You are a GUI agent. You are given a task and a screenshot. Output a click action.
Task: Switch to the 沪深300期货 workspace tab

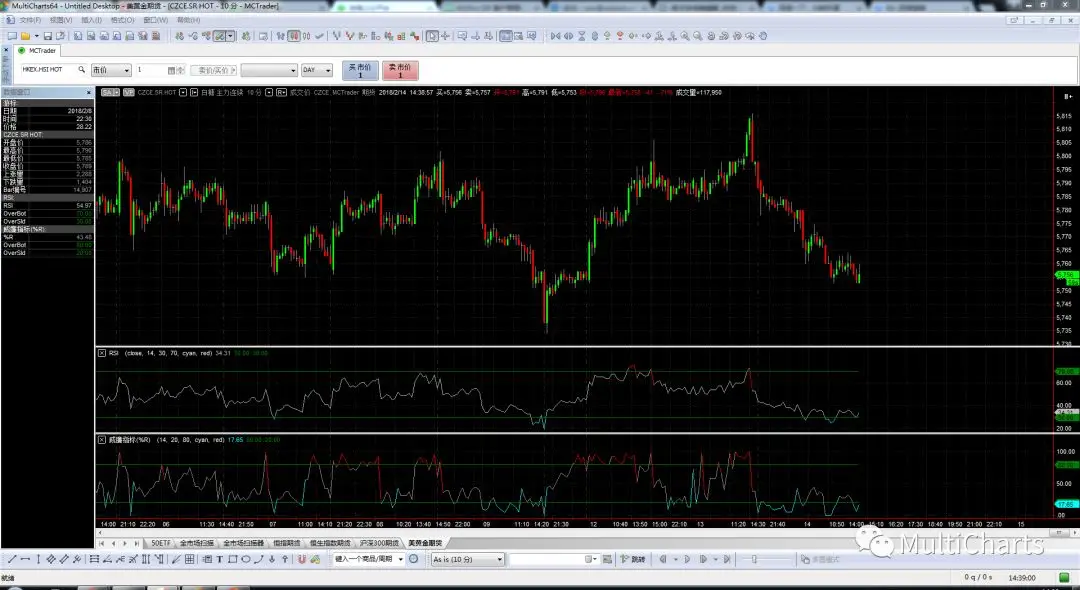pos(372,542)
